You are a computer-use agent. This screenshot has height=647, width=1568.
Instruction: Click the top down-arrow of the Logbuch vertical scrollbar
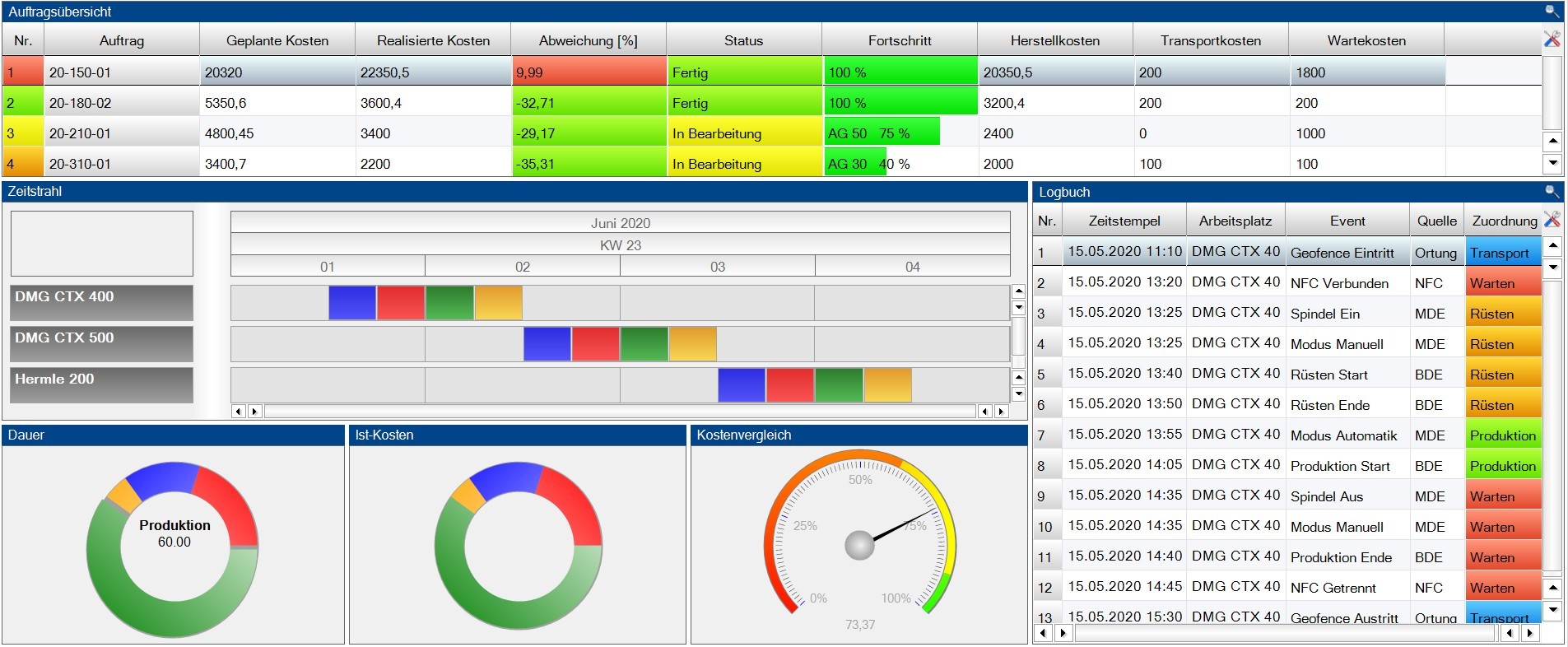1552,267
